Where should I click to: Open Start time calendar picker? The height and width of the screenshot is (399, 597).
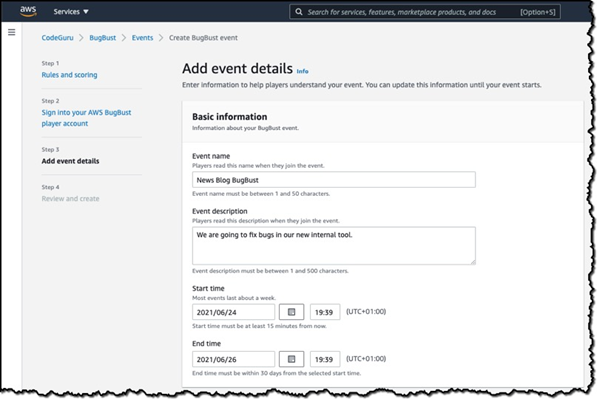tap(291, 312)
